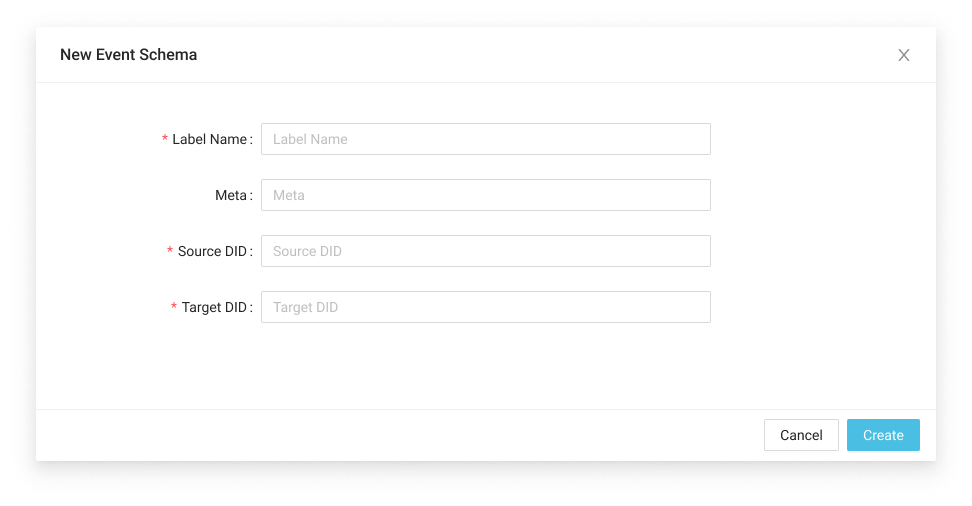Click the "Label Name" field label
Viewport: 972px width, 506px height.
click(209, 139)
